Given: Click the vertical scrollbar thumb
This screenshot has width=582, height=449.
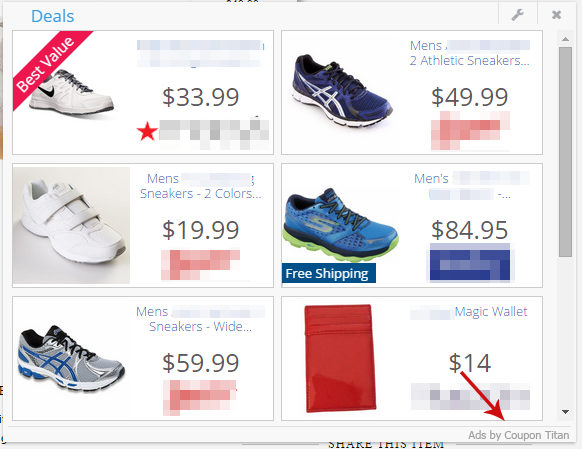Looking at the screenshot, I should (x=565, y=151).
